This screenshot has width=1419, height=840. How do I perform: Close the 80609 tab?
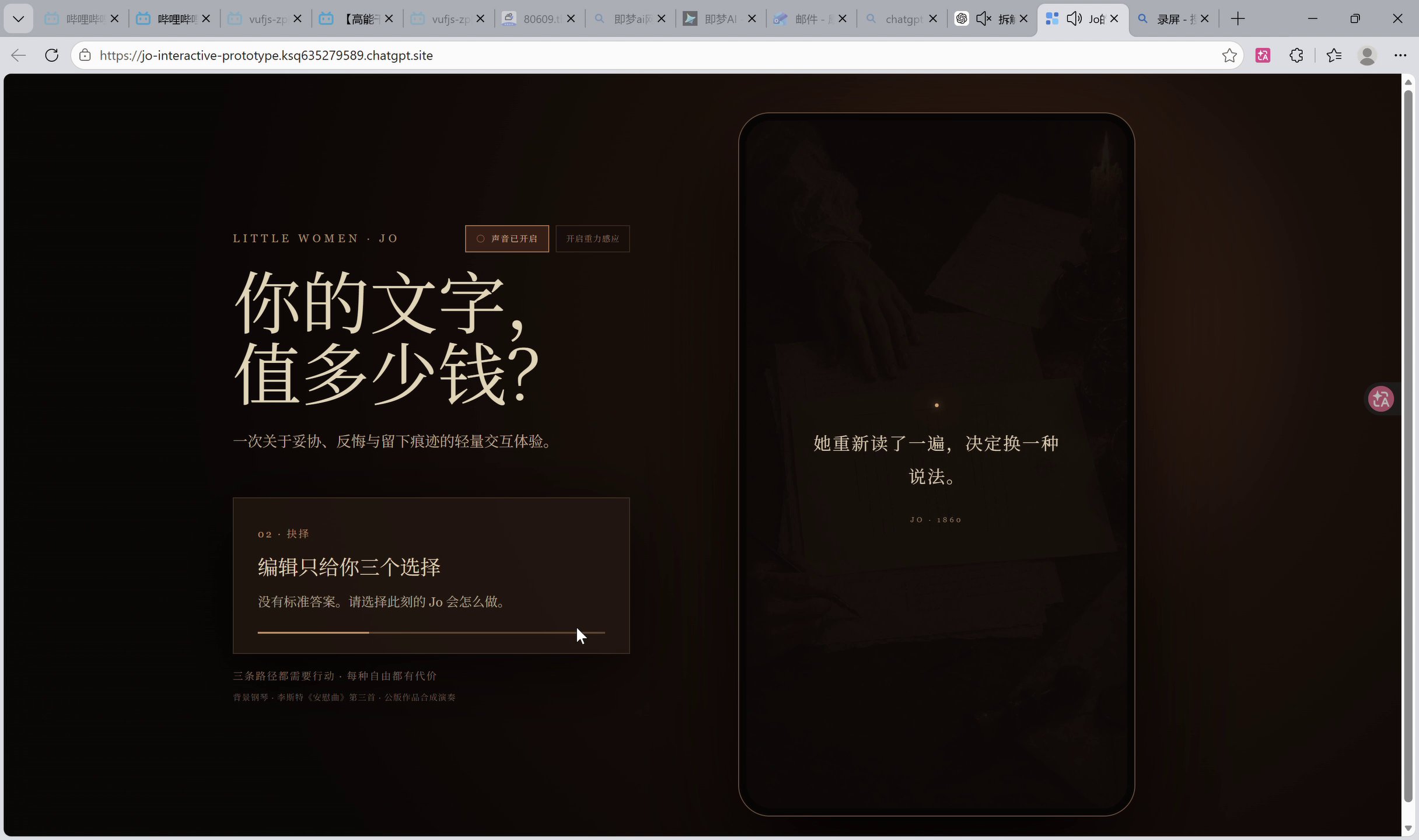(x=571, y=19)
